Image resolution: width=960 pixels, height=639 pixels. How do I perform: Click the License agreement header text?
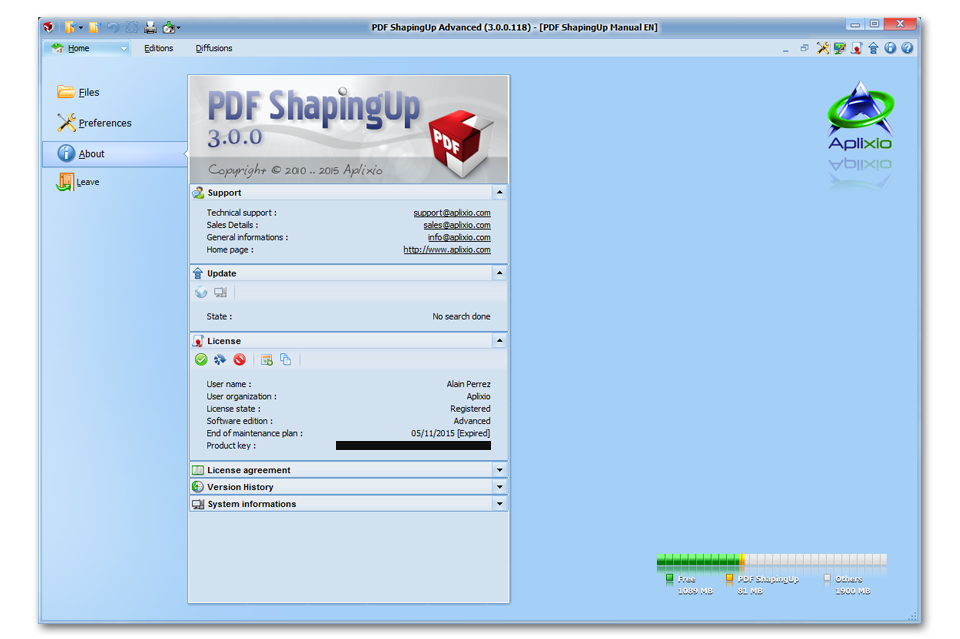249,470
